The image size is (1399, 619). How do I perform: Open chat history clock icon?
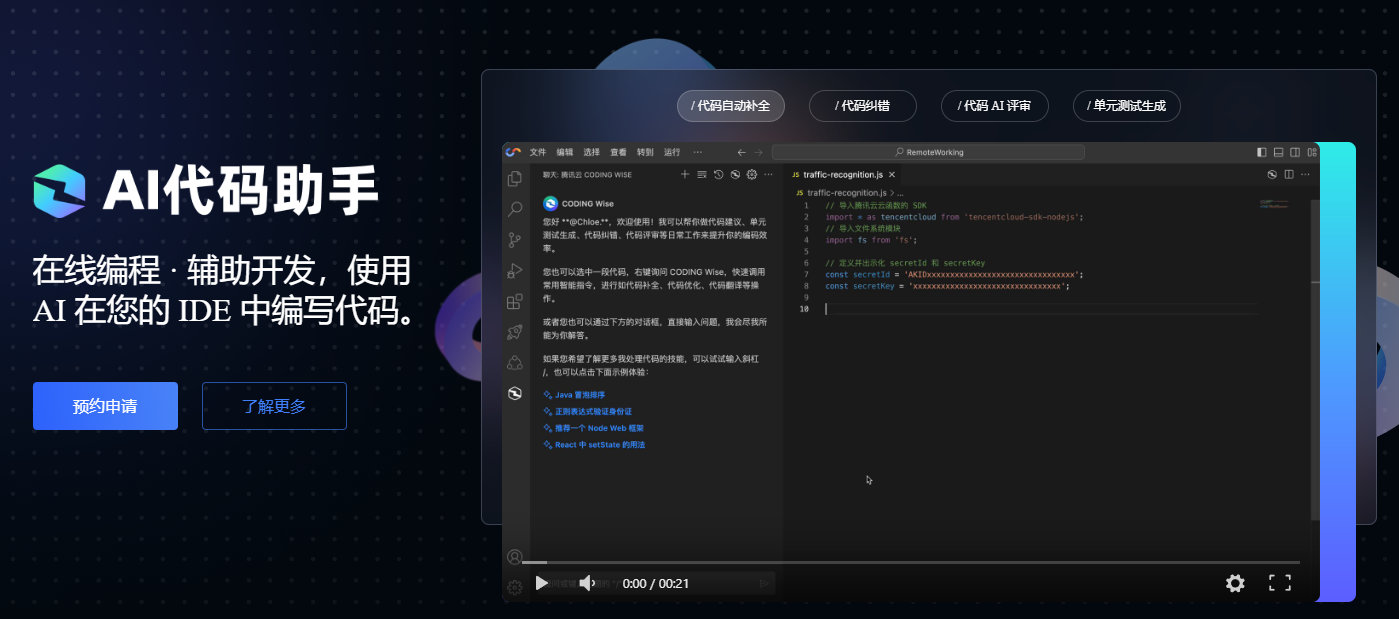[x=718, y=174]
